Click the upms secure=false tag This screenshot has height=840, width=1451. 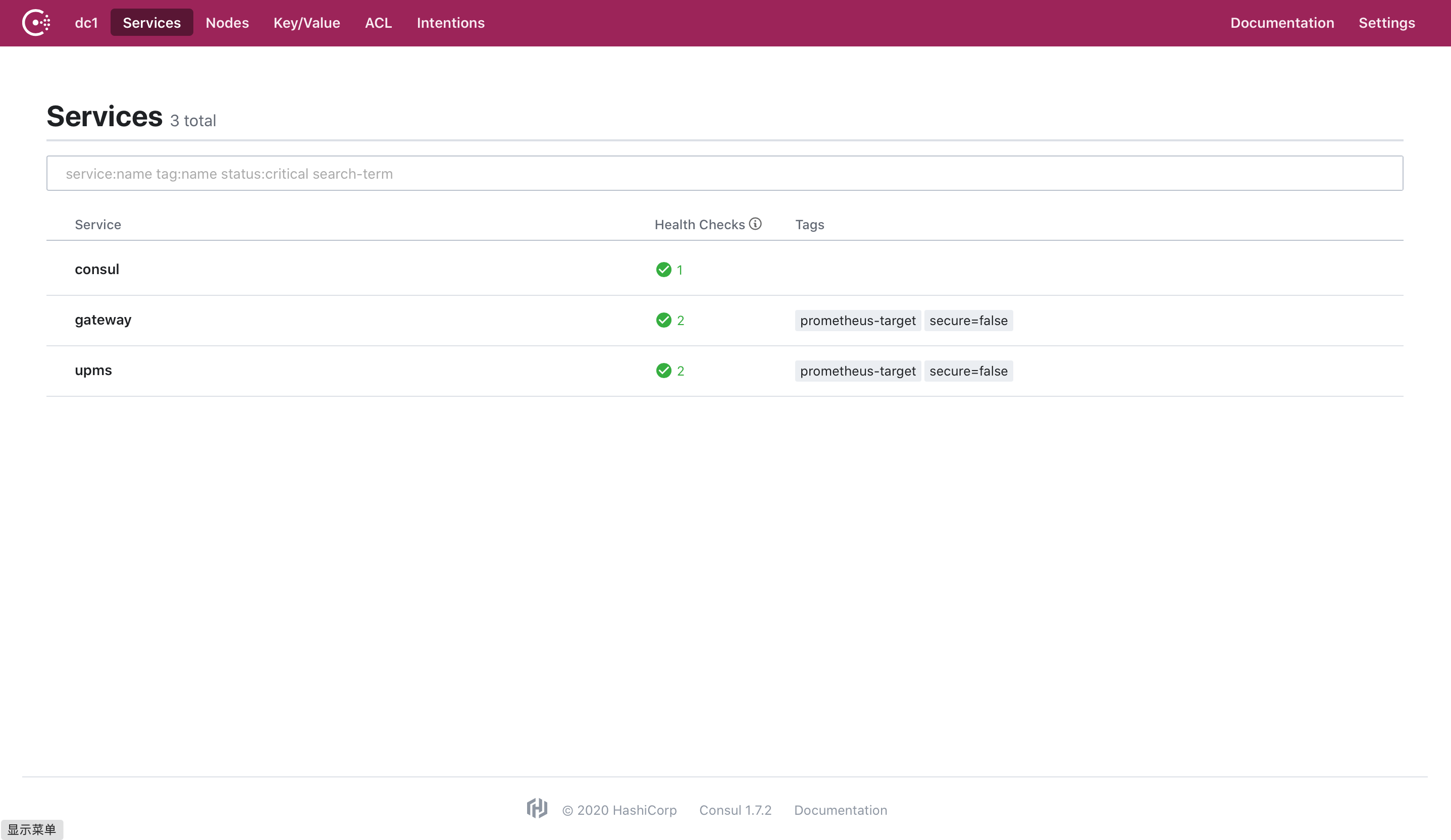point(968,372)
